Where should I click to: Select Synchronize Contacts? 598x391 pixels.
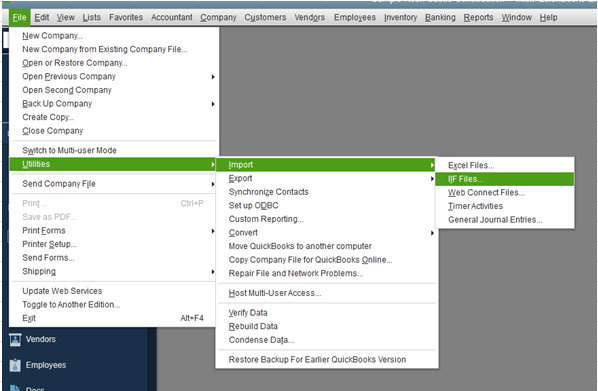point(327,192)
